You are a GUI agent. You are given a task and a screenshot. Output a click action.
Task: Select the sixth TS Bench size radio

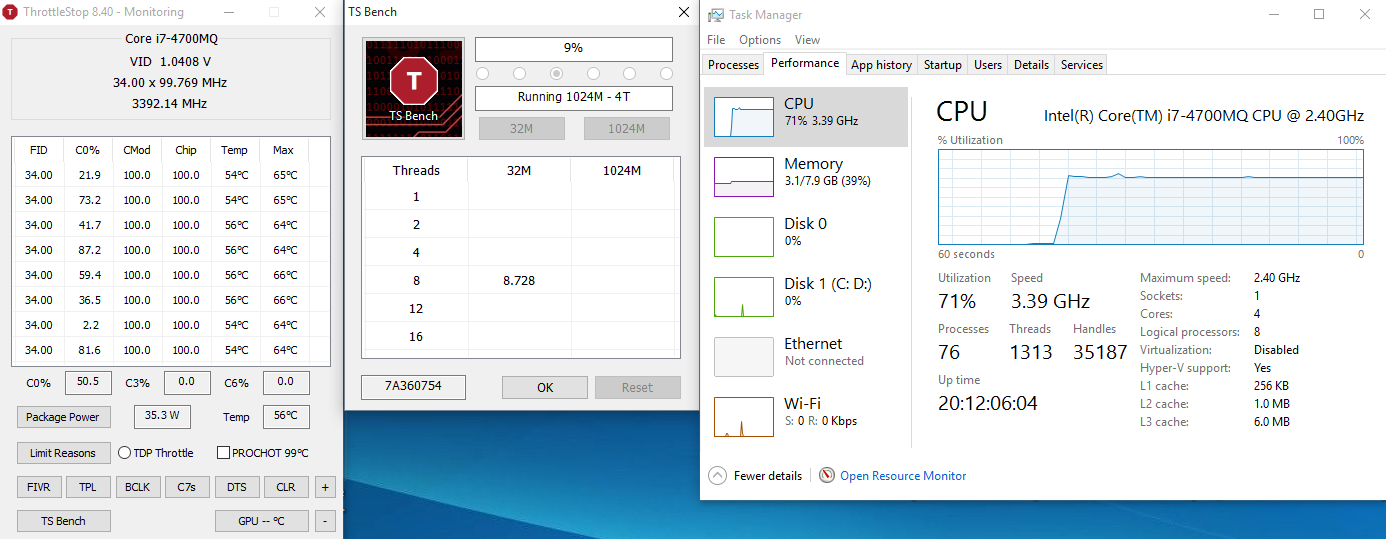667,74
